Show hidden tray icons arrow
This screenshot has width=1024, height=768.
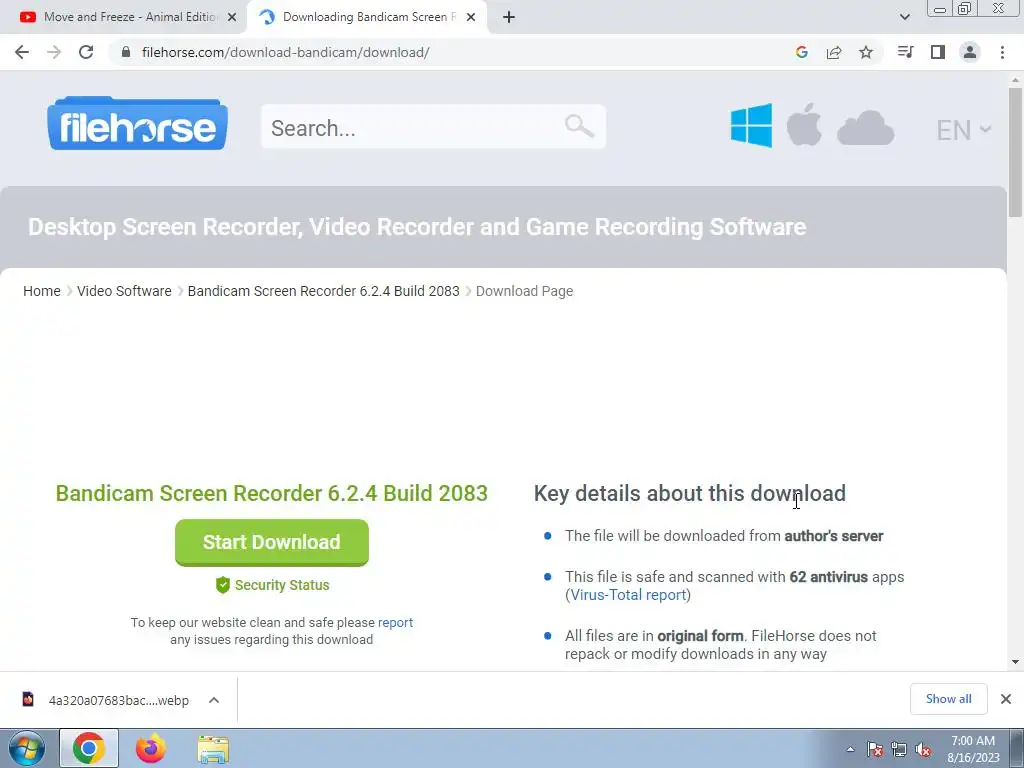tap(850, 750)
